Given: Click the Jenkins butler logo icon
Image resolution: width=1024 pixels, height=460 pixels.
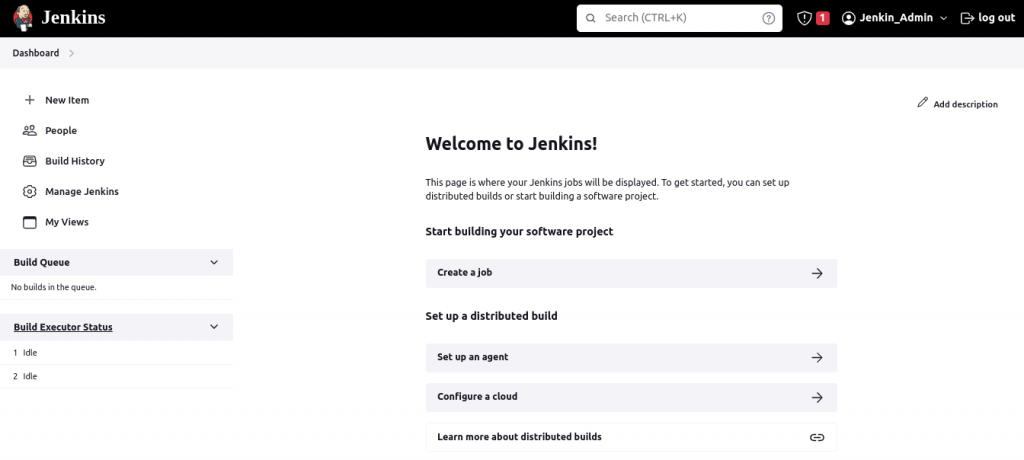Looking at the screenshot, I should pos(23,18).
